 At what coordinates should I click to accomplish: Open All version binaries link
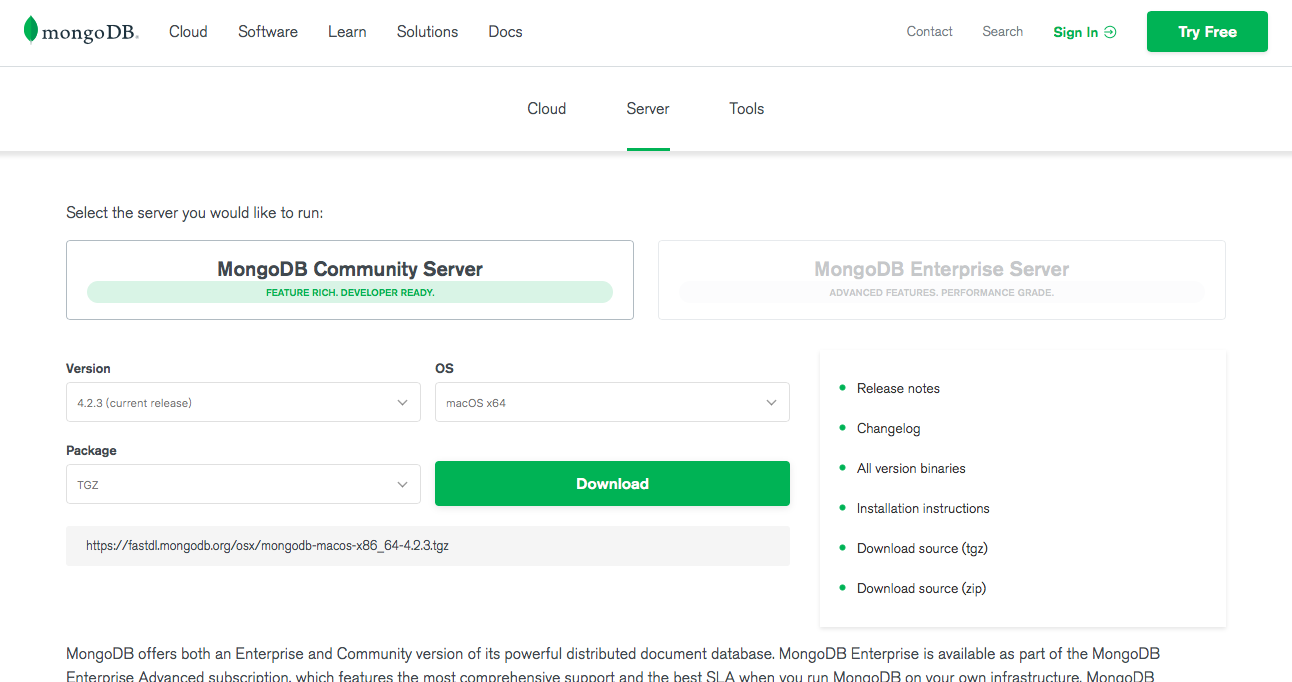coord(911,468)
